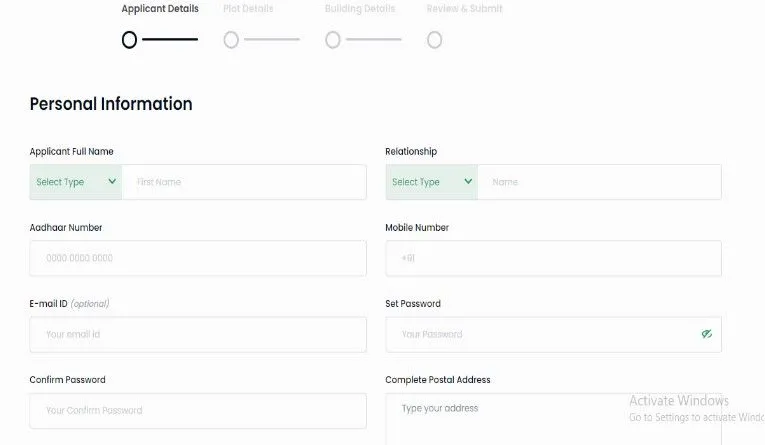
Task: Focus the Mobile Number field
Action: click(553, 258)
